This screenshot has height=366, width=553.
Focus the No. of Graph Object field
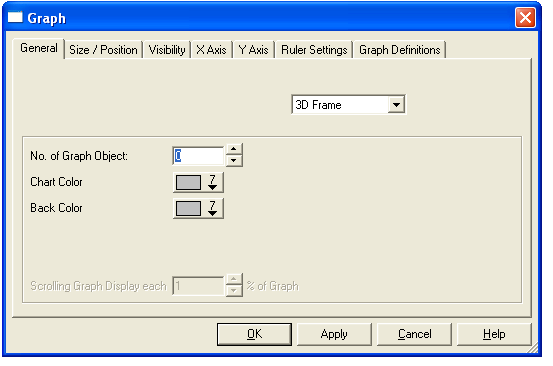(x=199, y=155)
